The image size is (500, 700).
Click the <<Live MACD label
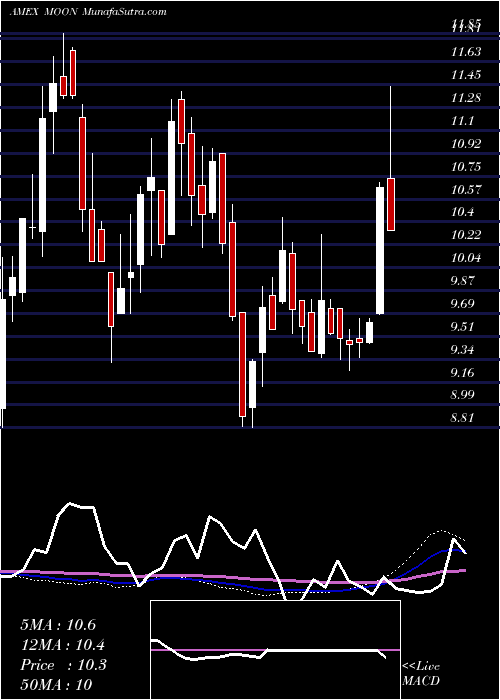tap(421, 674)
